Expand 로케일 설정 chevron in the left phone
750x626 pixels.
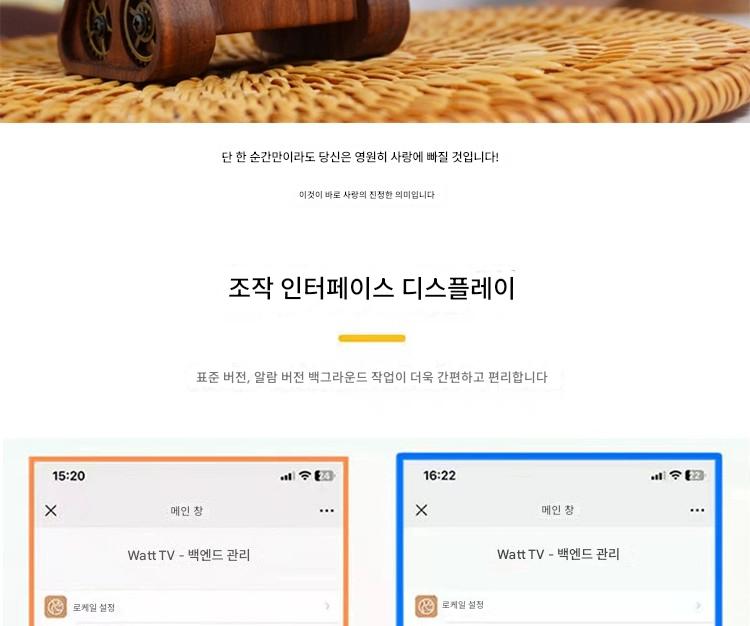click(x=327, y=606)
